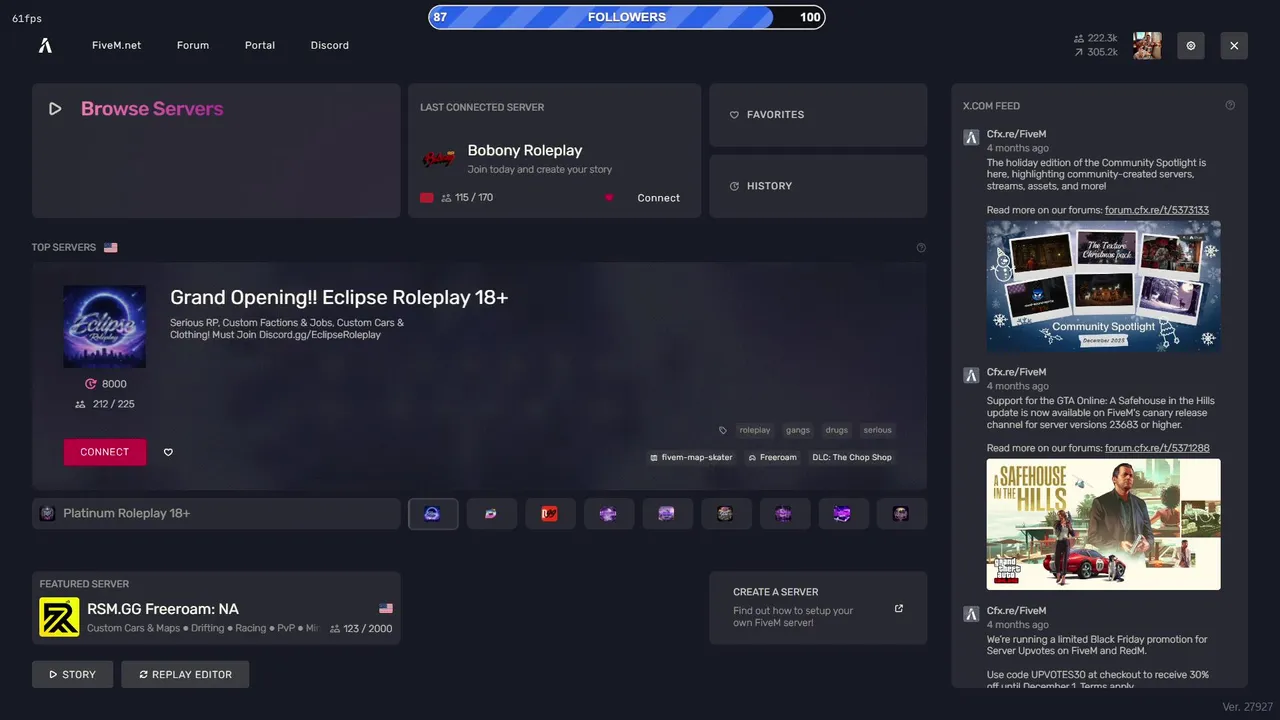1280x720 pixels.
Task: Open the forum.cfx.re/t/5371288 link
Action: click(x=1157, y=448)
